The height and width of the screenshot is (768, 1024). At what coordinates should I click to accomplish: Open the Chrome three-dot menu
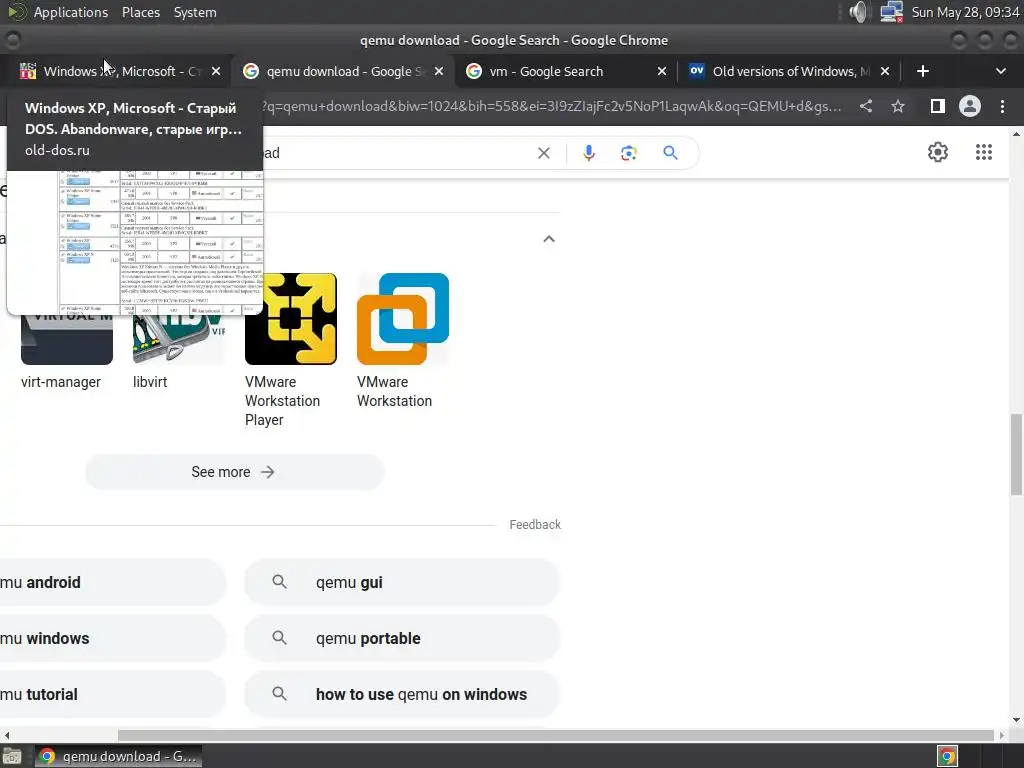tap(1002, 106)
